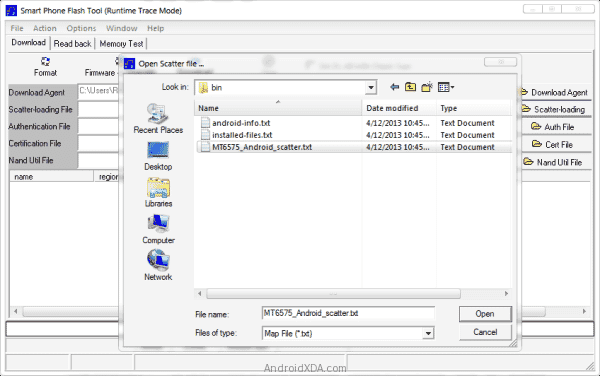Sort files by the Type column header
Image resolution: width=600 pixels, height=376 pixels.
point(473,108)
